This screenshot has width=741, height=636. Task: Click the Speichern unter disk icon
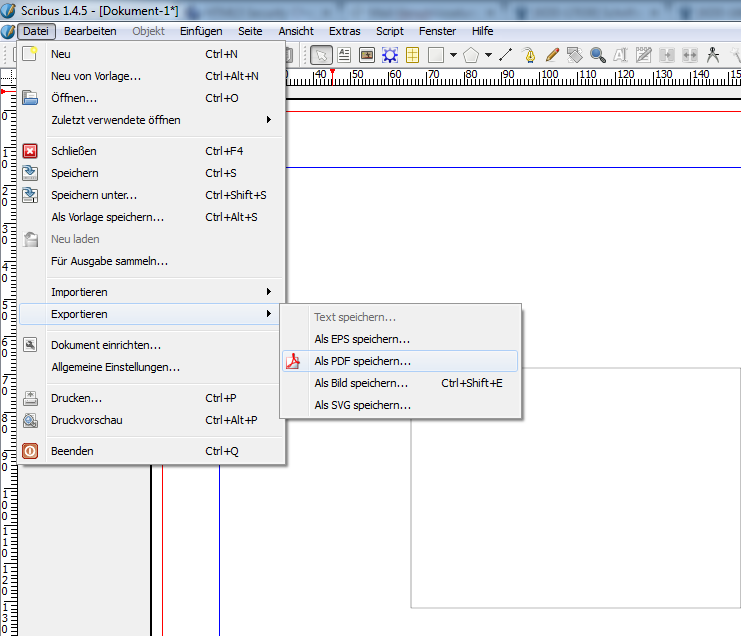click(x=30, y=195)
